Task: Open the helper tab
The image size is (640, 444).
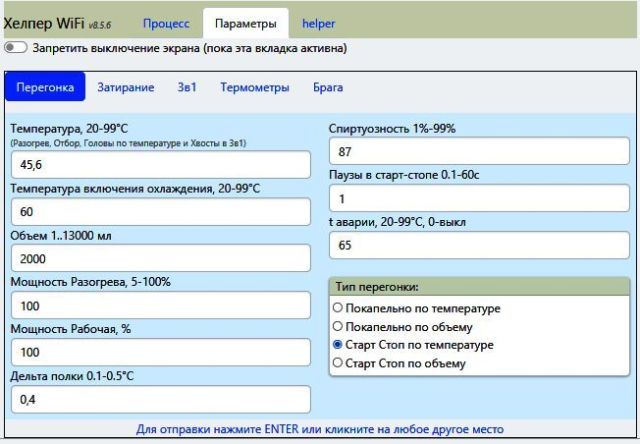Action: coord(319,22)
